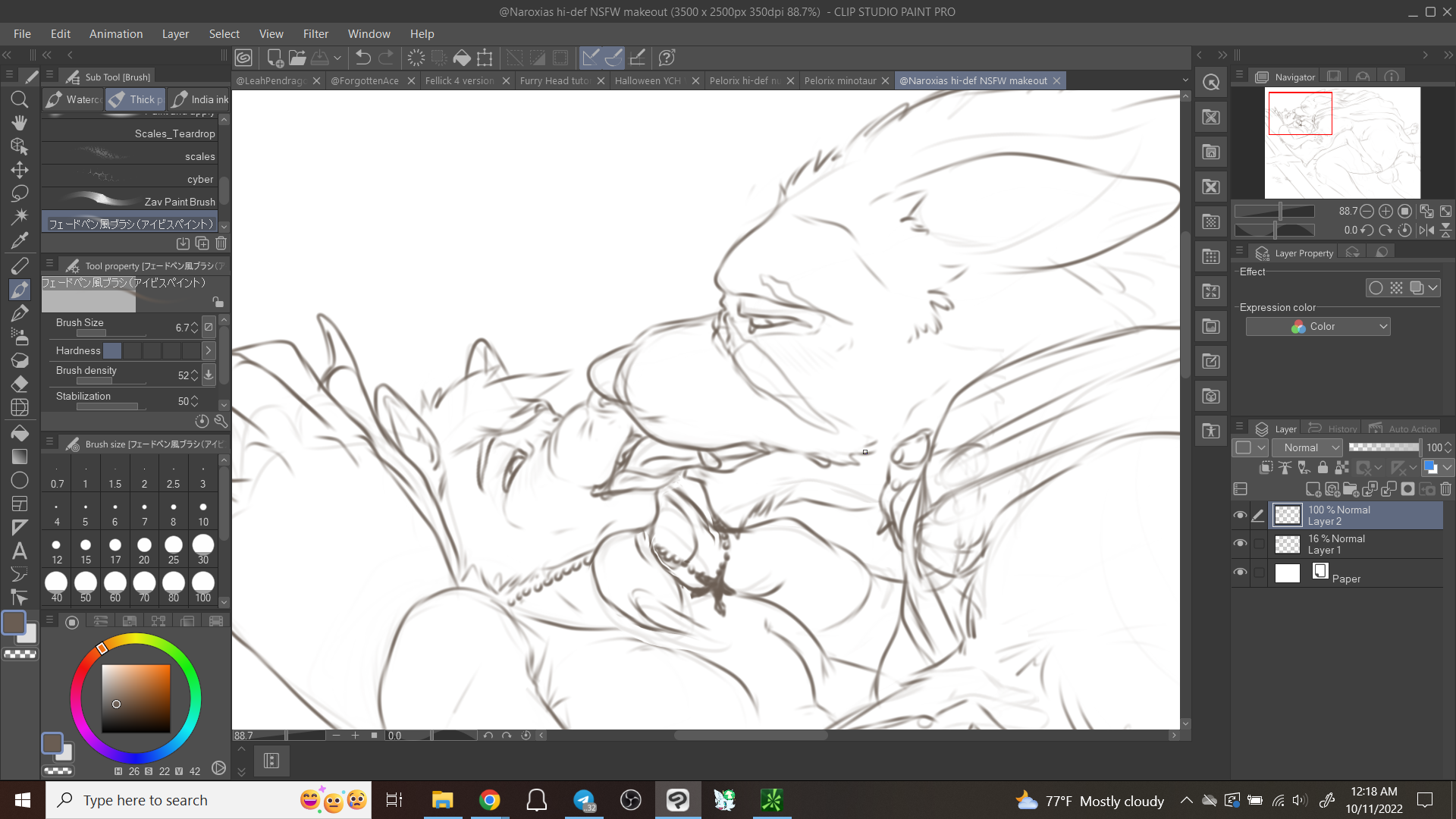Viewport: 1456px width, 819px height.
Task: Toggle visibility of Layer 1
Action: coord(1240,544)
